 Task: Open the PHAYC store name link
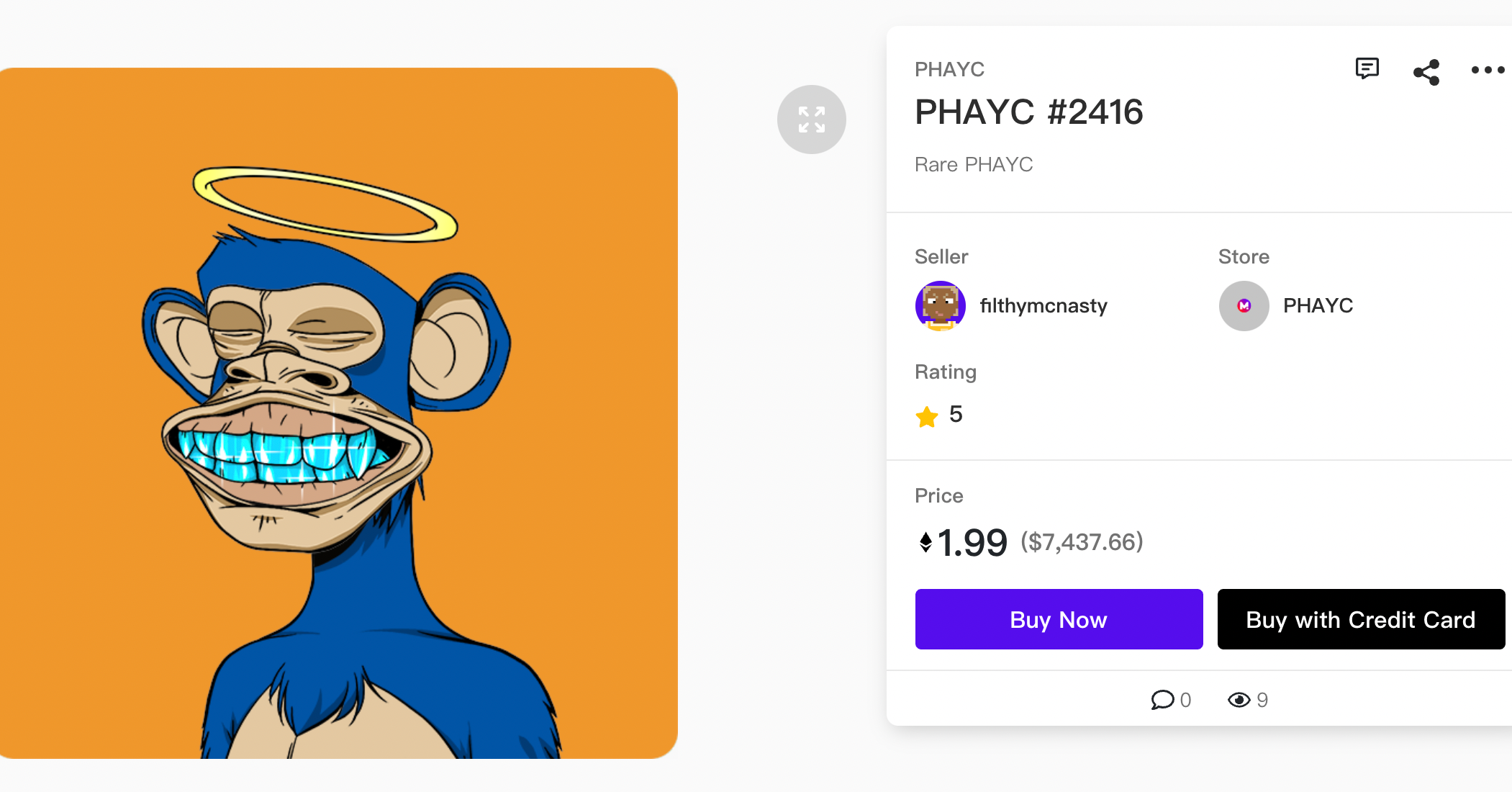point(1318,306)
